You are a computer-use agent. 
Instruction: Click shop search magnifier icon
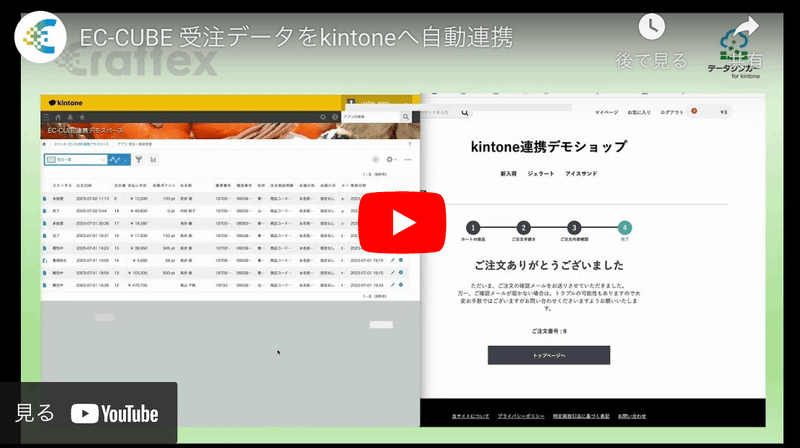(x=465, y=112)
